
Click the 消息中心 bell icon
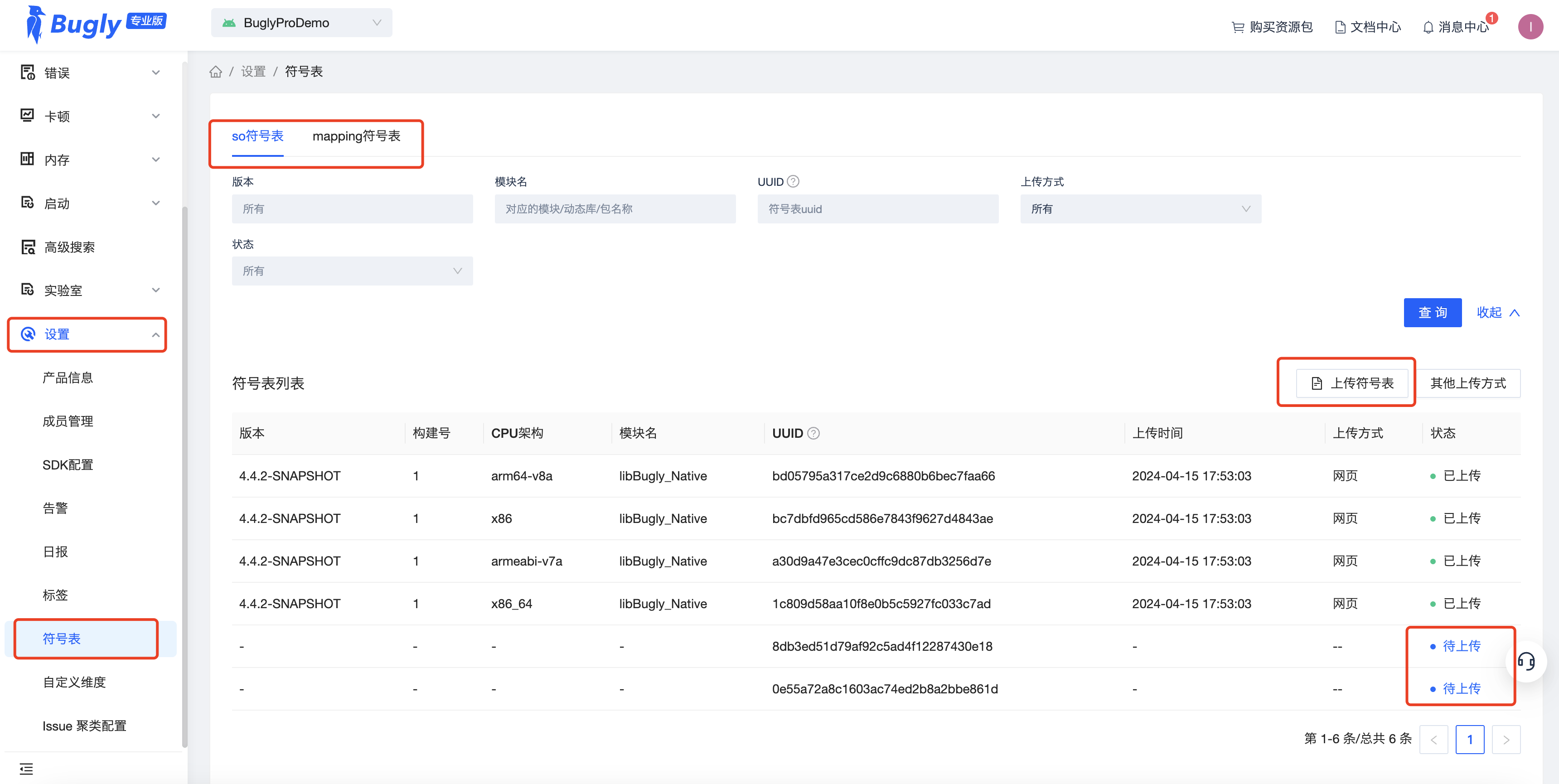(x=1428, y=27)
